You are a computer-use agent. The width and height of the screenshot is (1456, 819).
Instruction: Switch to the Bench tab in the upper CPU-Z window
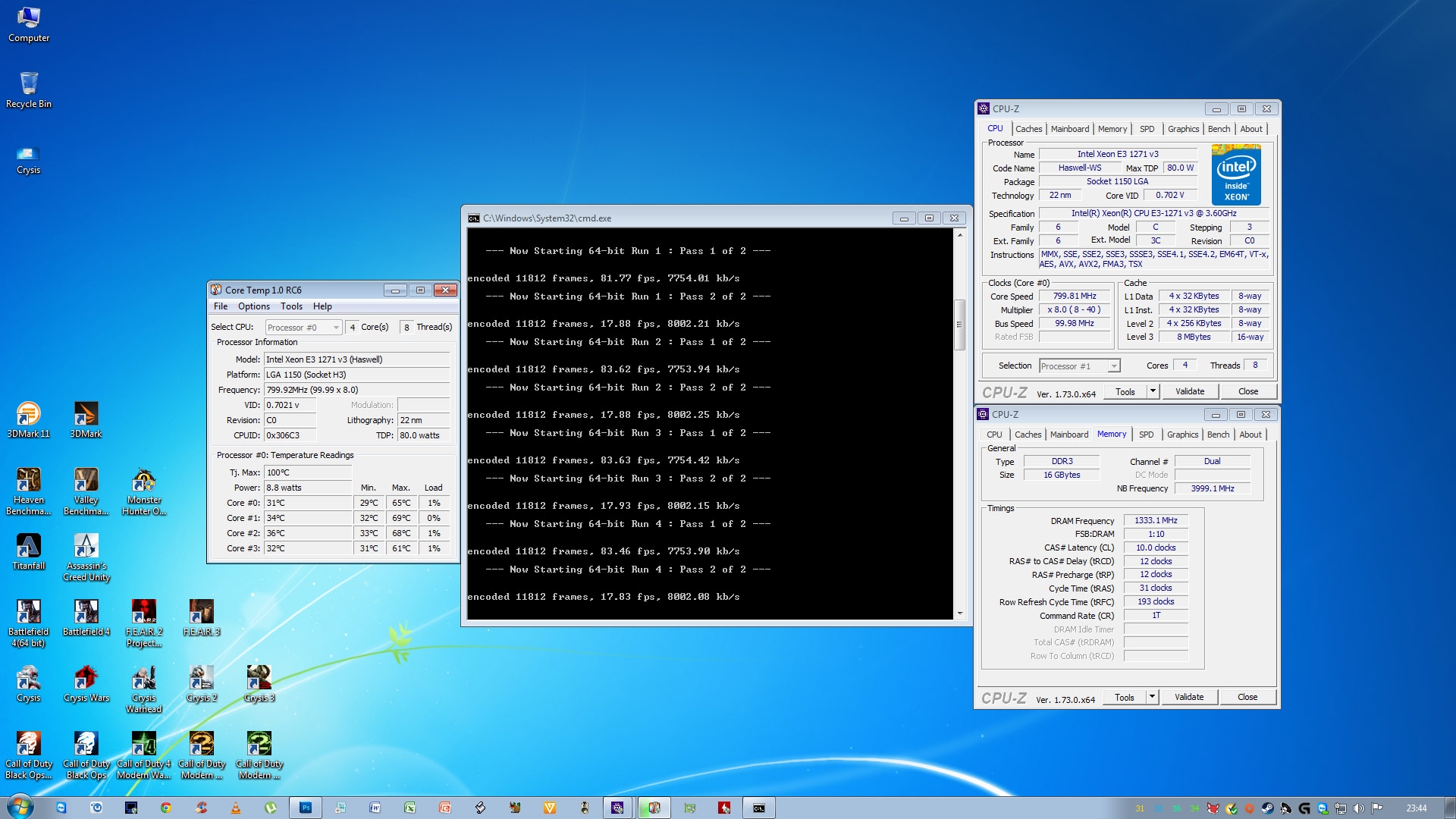pos(1219,129)
